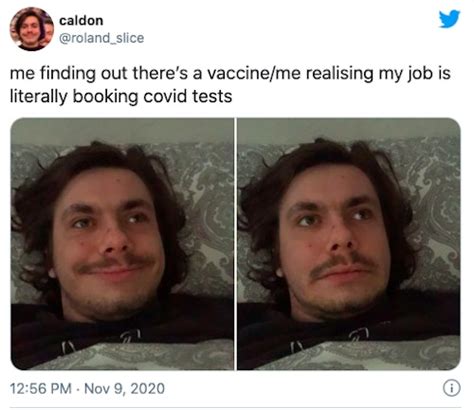The height and width of the screenshot is (410, 474).
Task: Click the Nov 9, 2020 date
Action: 125,389
